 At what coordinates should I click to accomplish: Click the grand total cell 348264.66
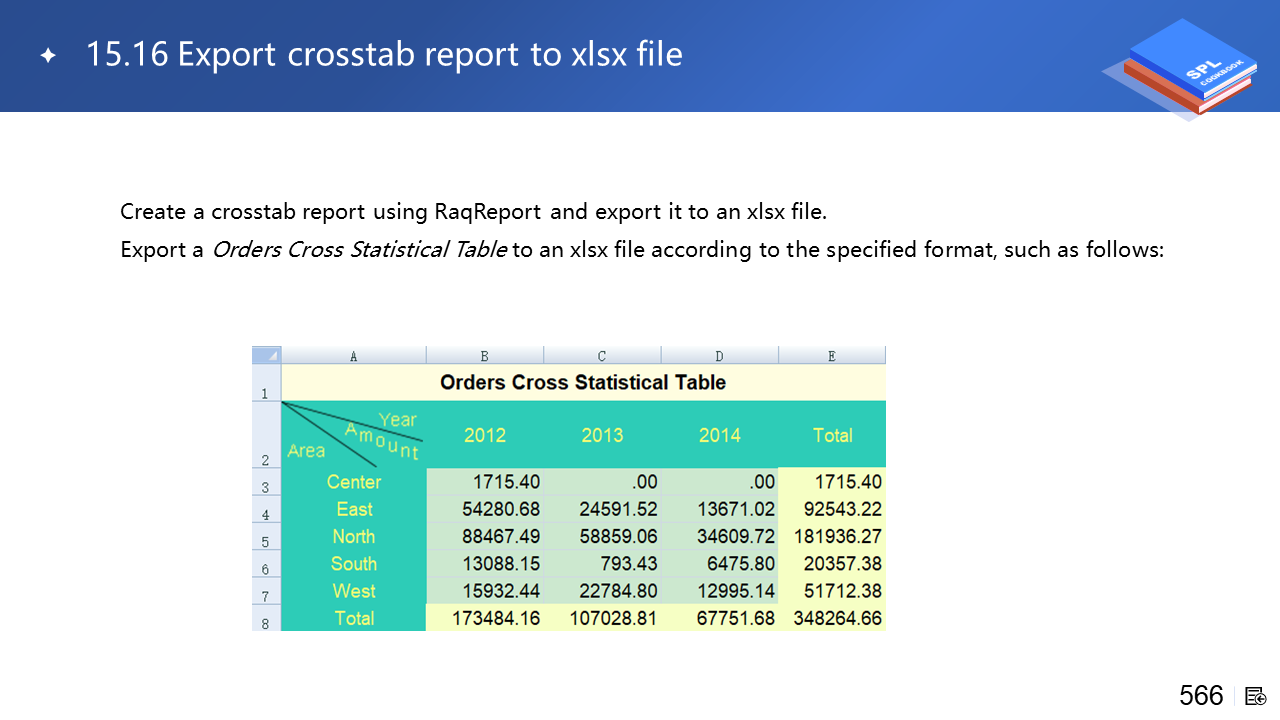pyautogui.click(x=837, y=618)
